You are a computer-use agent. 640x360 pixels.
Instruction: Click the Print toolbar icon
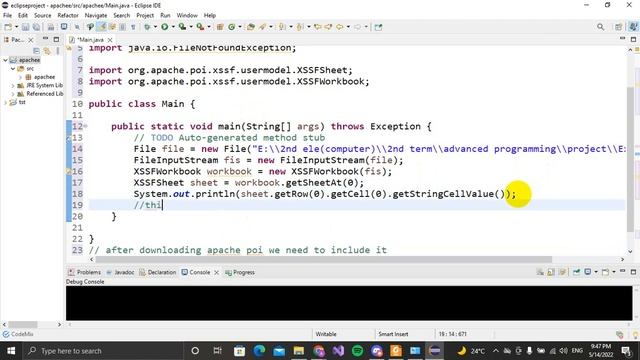(x=51, y=27)
